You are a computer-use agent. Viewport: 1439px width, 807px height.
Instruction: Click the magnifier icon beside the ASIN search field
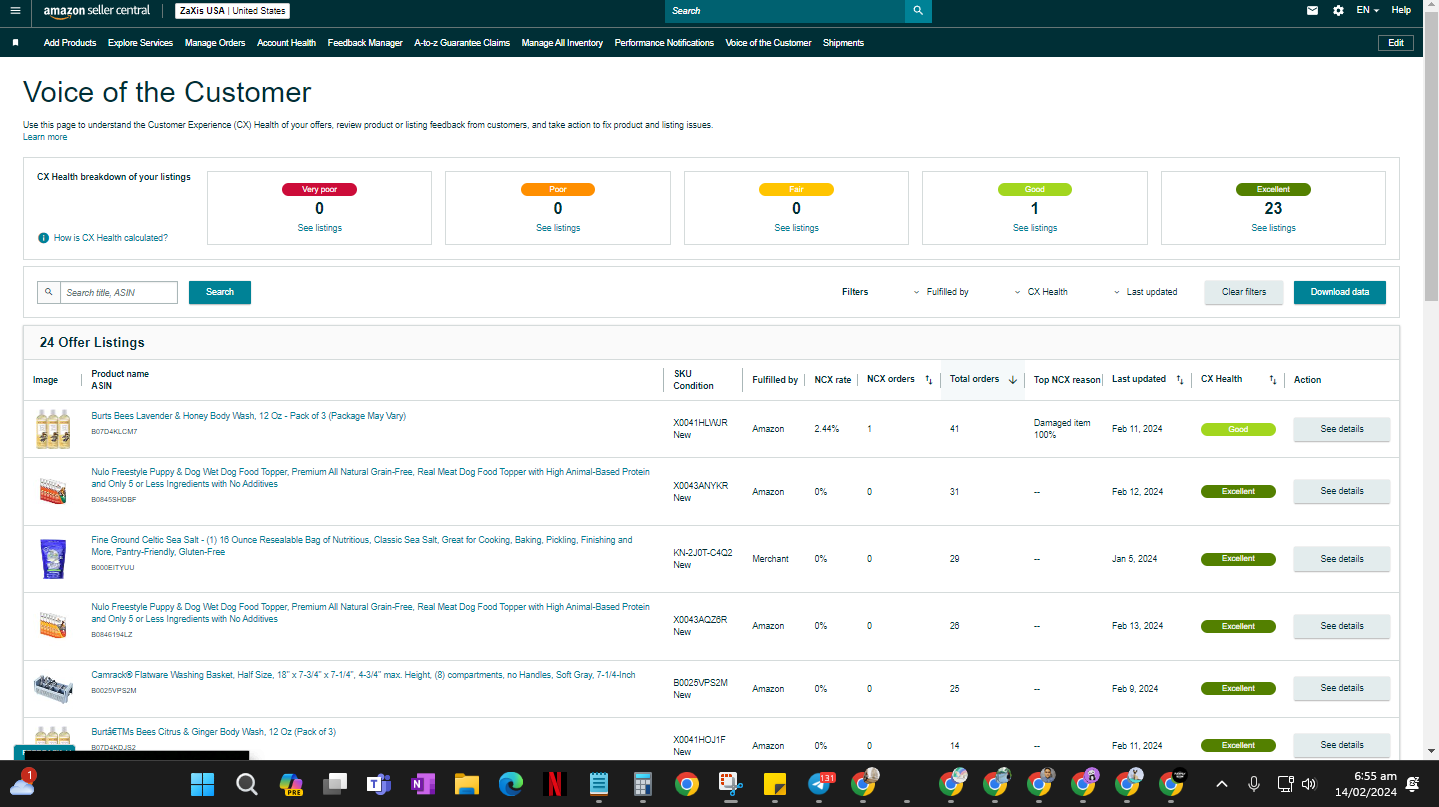[48, 293]
